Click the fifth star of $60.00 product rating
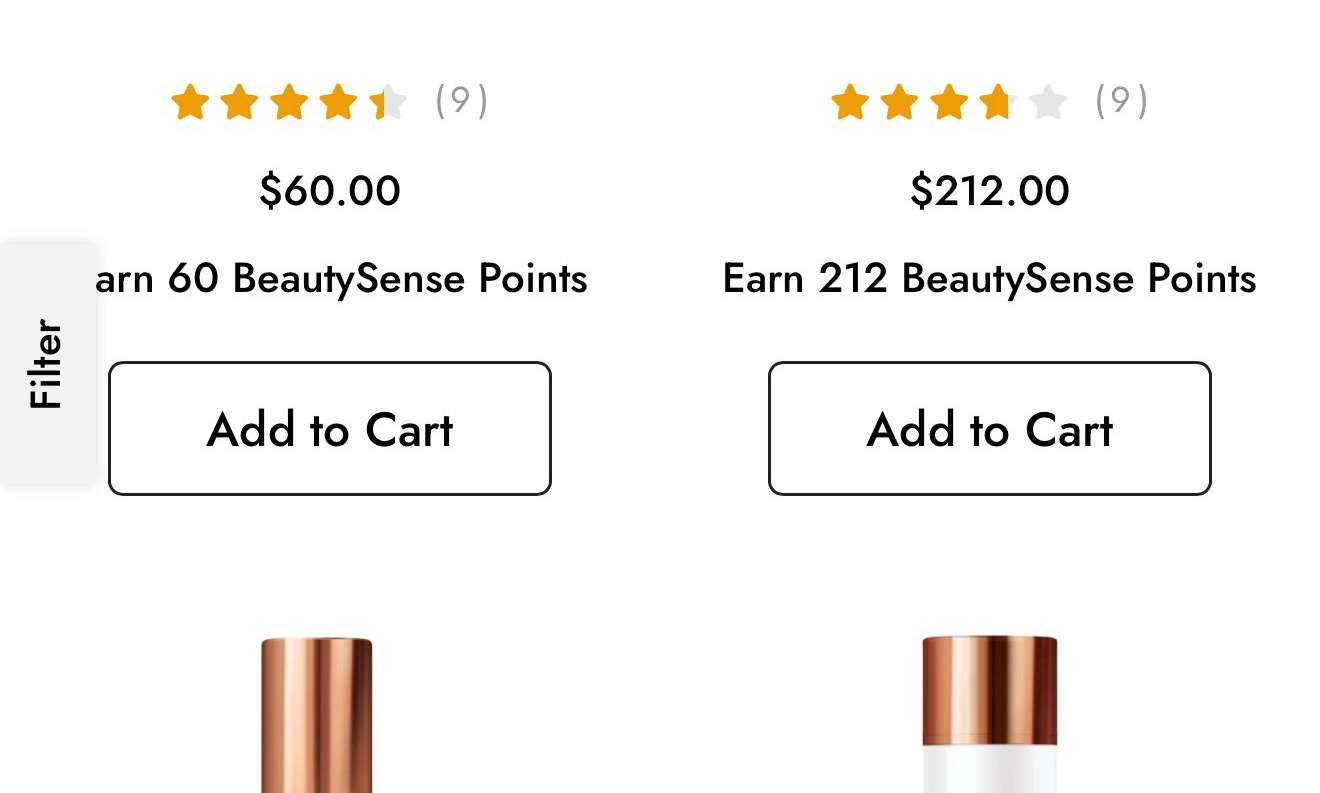Screen dimensions: 1320x793 click(390, 102)
